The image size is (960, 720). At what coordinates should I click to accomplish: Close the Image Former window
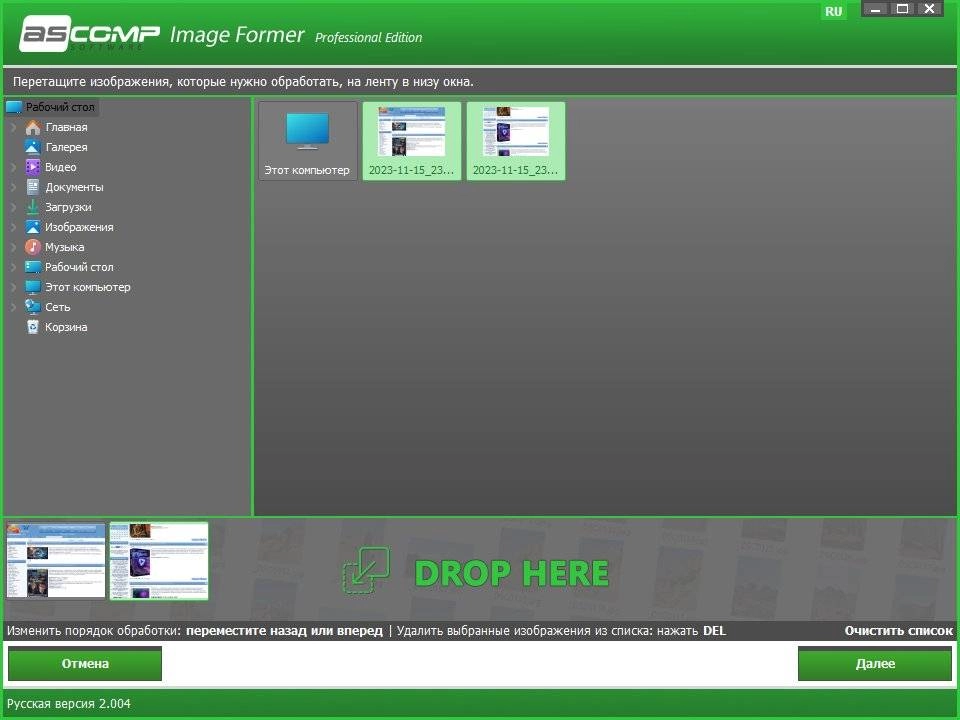[929, 9]
